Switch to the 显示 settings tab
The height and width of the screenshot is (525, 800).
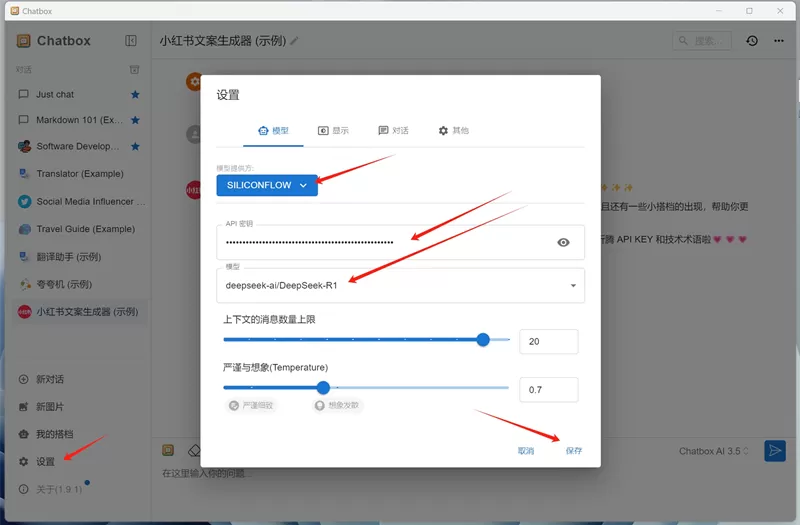333,131
